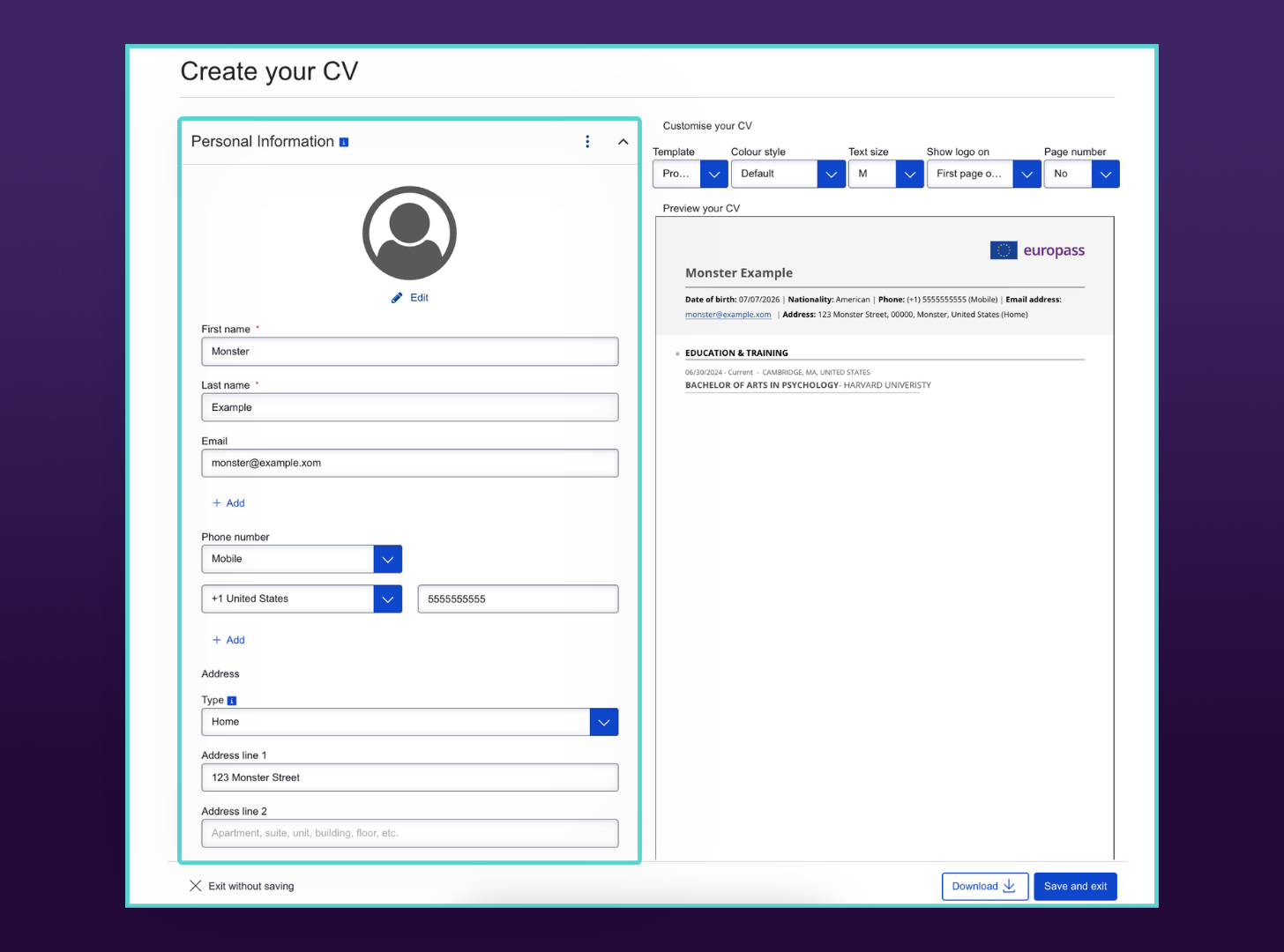Click the phone number field 5555555555
1284x952 pixels.
click(518, 599)
